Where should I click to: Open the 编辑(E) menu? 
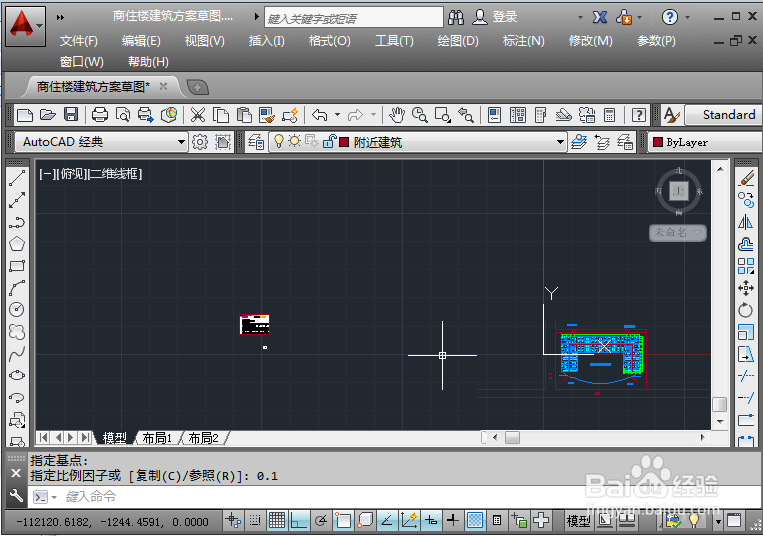click(141, 41)
